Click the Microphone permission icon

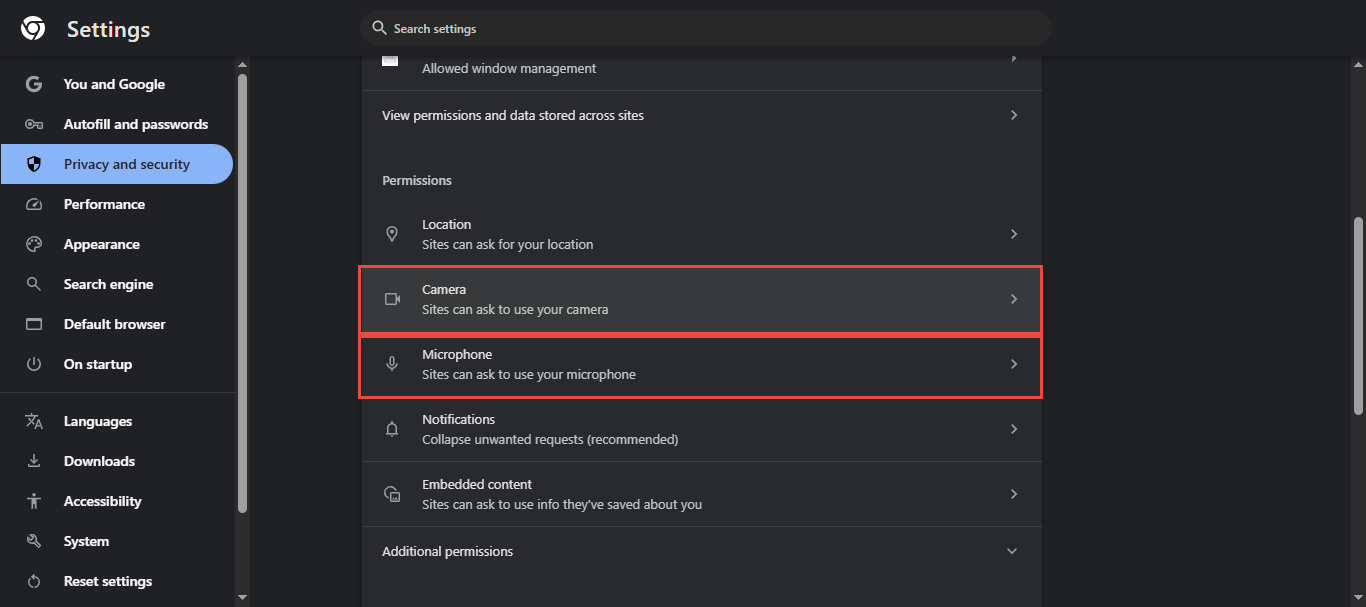tap(392, 364)
